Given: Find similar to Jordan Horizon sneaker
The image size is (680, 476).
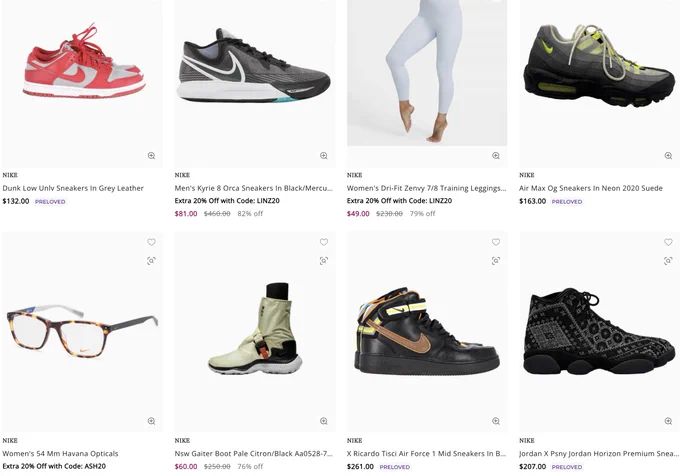Looking at the screenshot, I should [668, 261].
